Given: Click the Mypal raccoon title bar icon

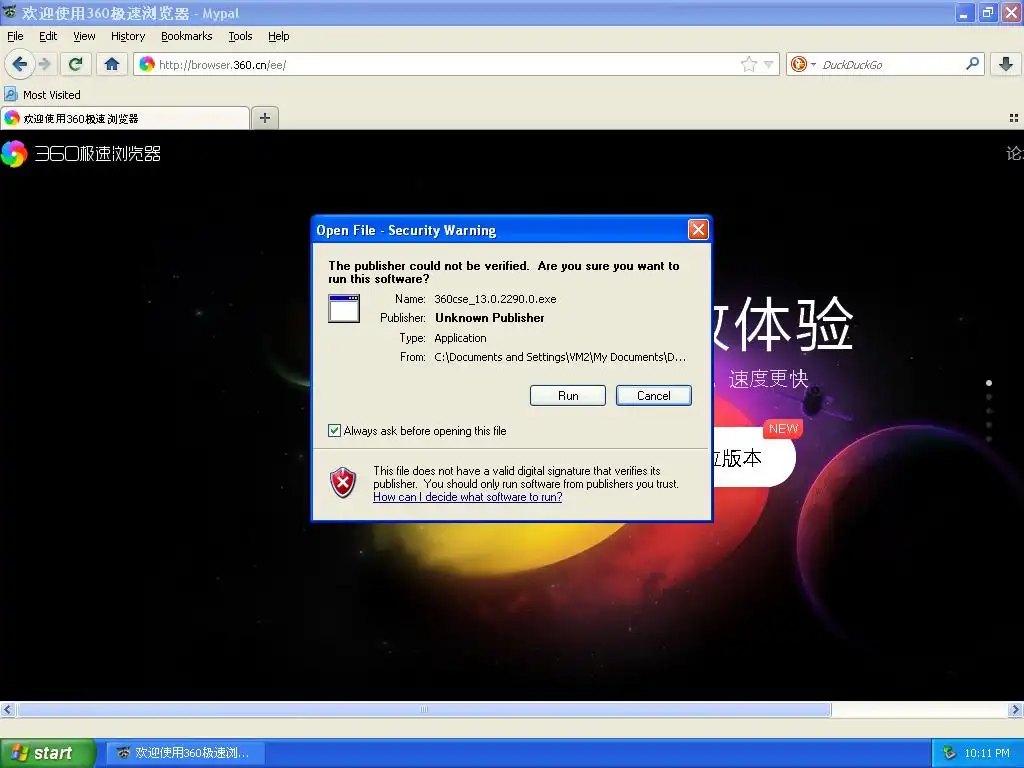Looking at the screenshot, I should [x=10, y=12].
